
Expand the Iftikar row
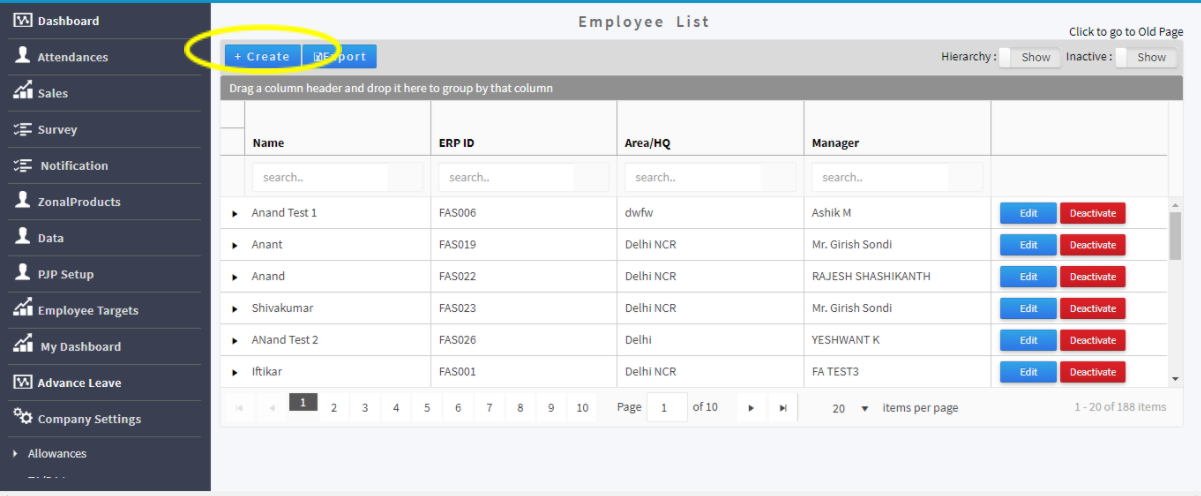click(235, 372)
